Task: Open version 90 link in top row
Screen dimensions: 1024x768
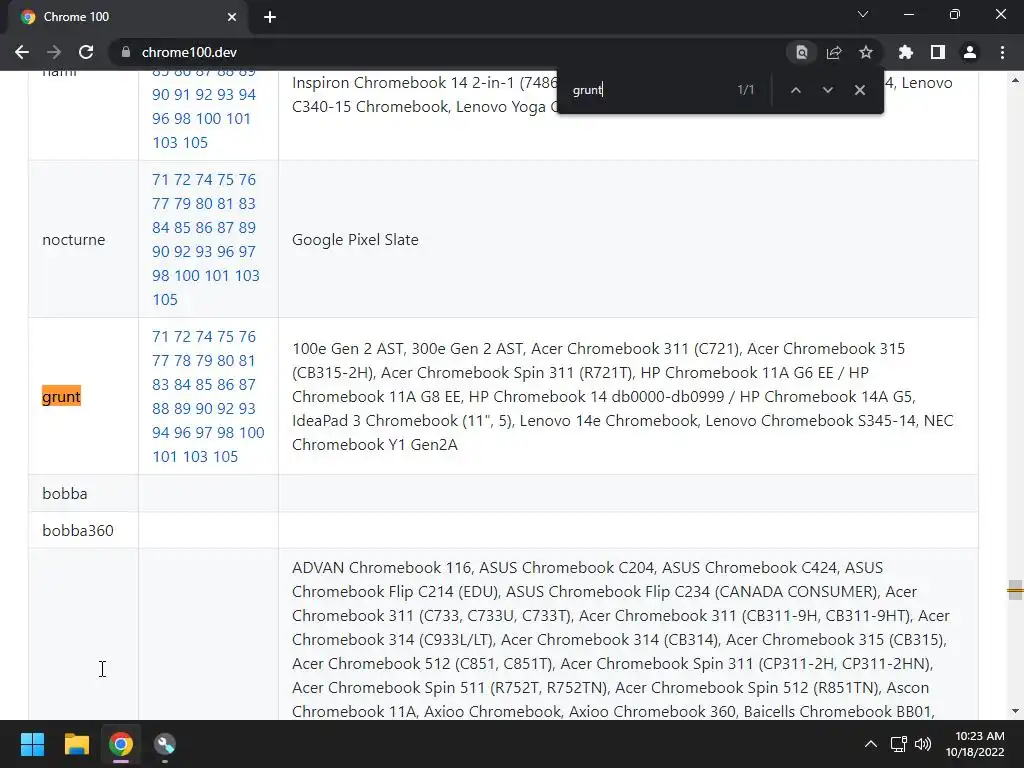Action: point(161,94)
